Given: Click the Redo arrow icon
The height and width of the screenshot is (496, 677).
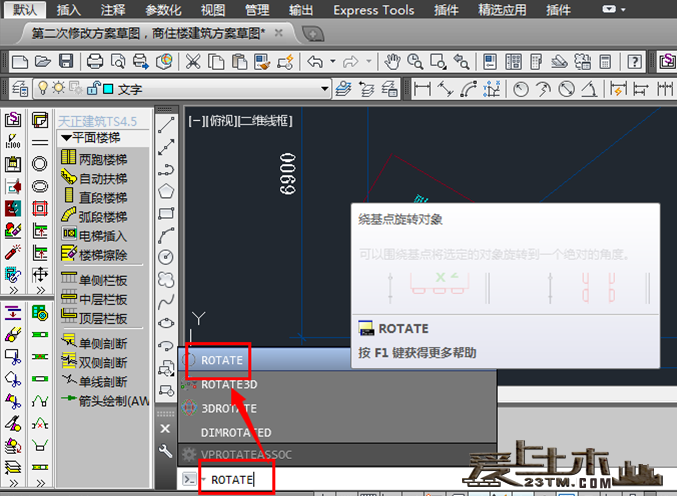Looking at the screenshot, I should (351, 62).
